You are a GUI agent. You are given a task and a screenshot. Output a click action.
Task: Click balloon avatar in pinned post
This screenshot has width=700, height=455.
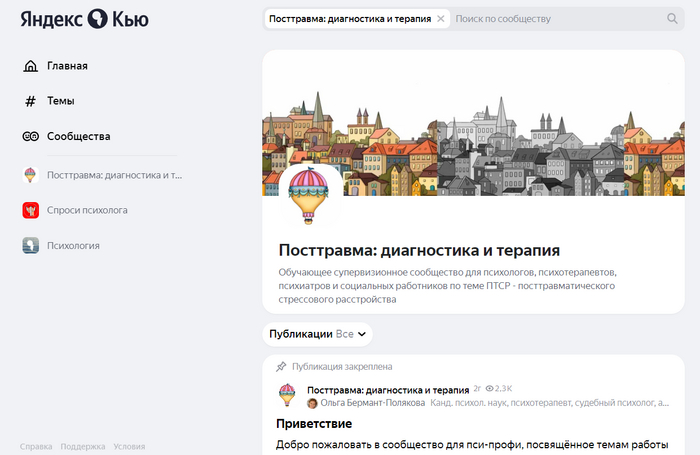(x=287, y=395)
